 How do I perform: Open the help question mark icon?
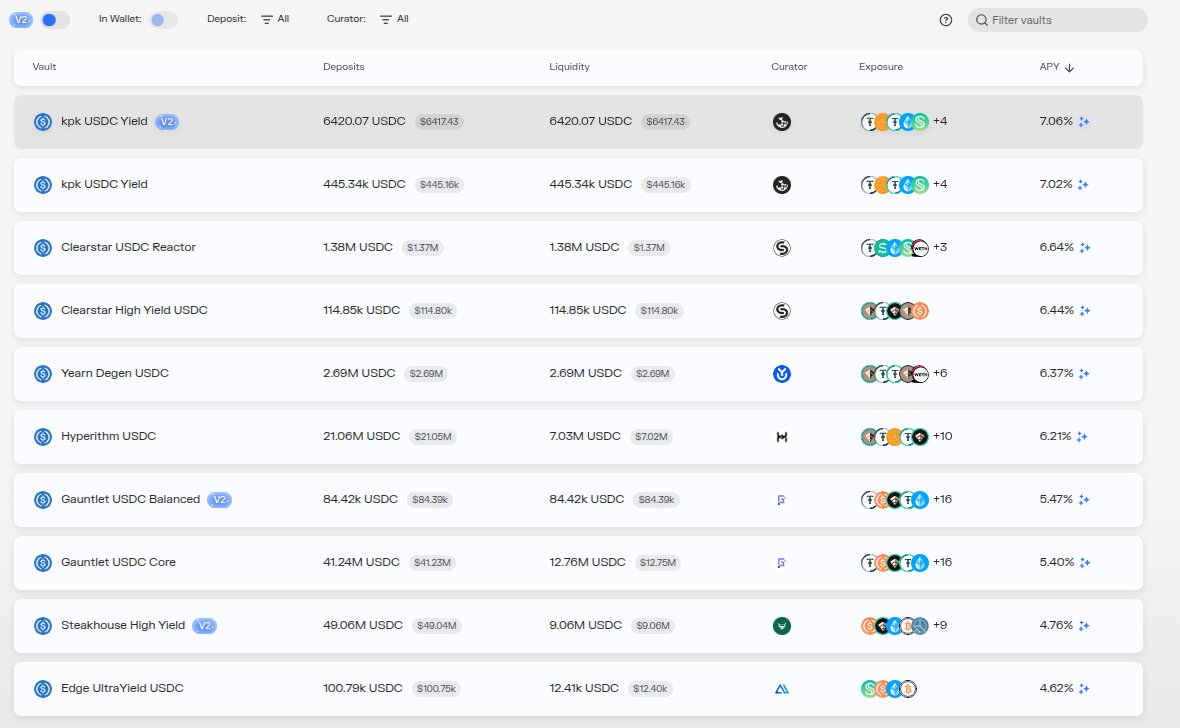point(945,19)
